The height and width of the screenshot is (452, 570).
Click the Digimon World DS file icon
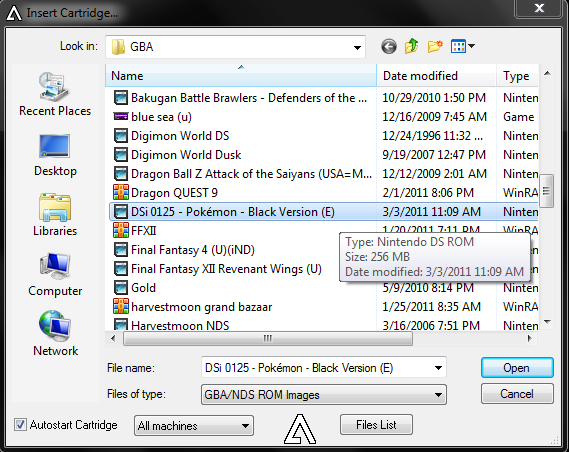tap(121, 136)
